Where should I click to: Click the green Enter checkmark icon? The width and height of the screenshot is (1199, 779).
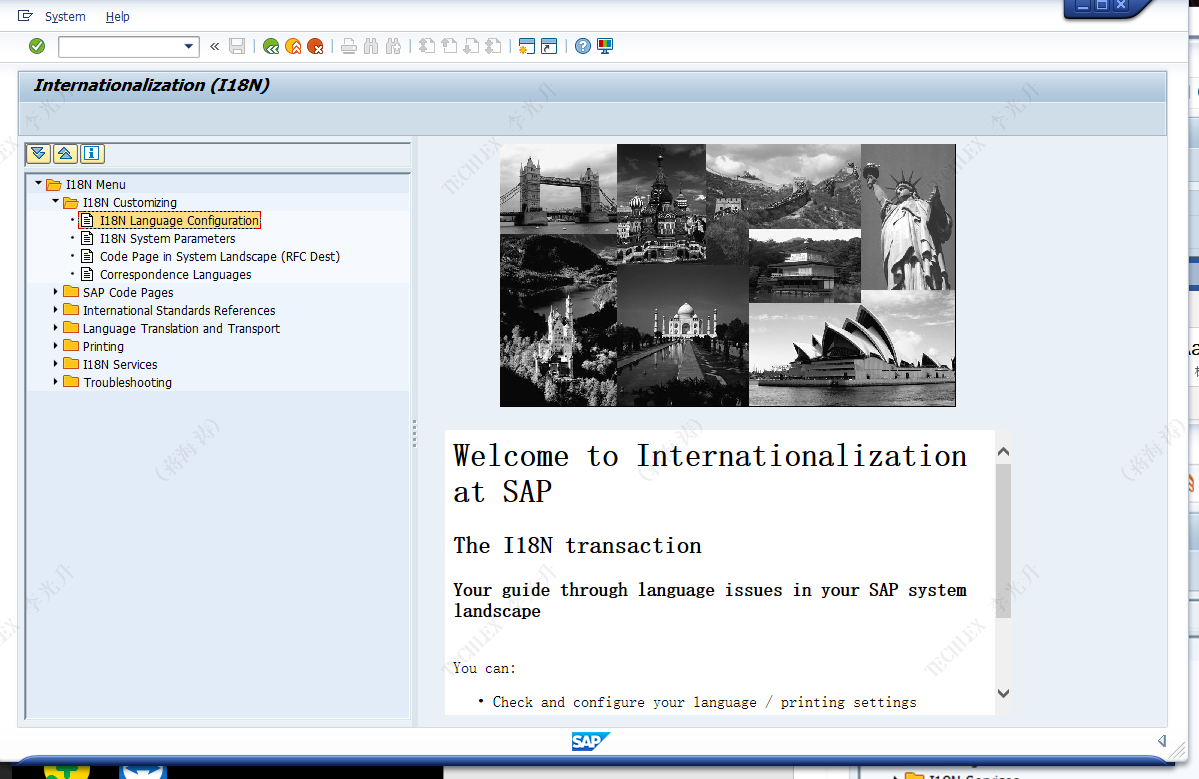(37, 47)
